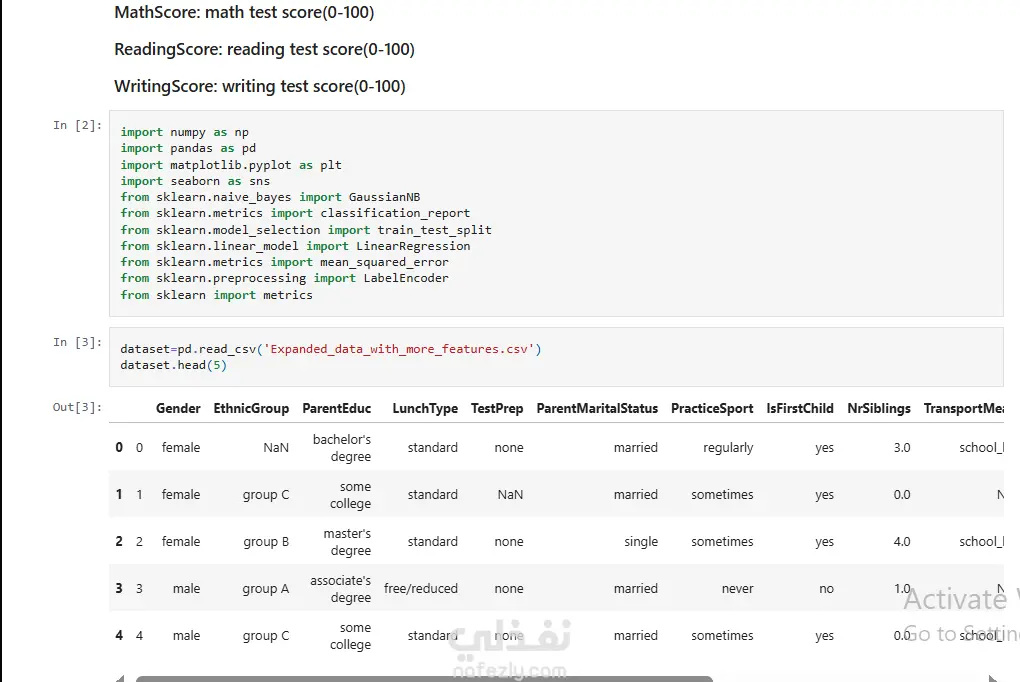Click the WritingScore description markdown line
The width and height of the screenshot is (1020, 682).
pos(259,86)
